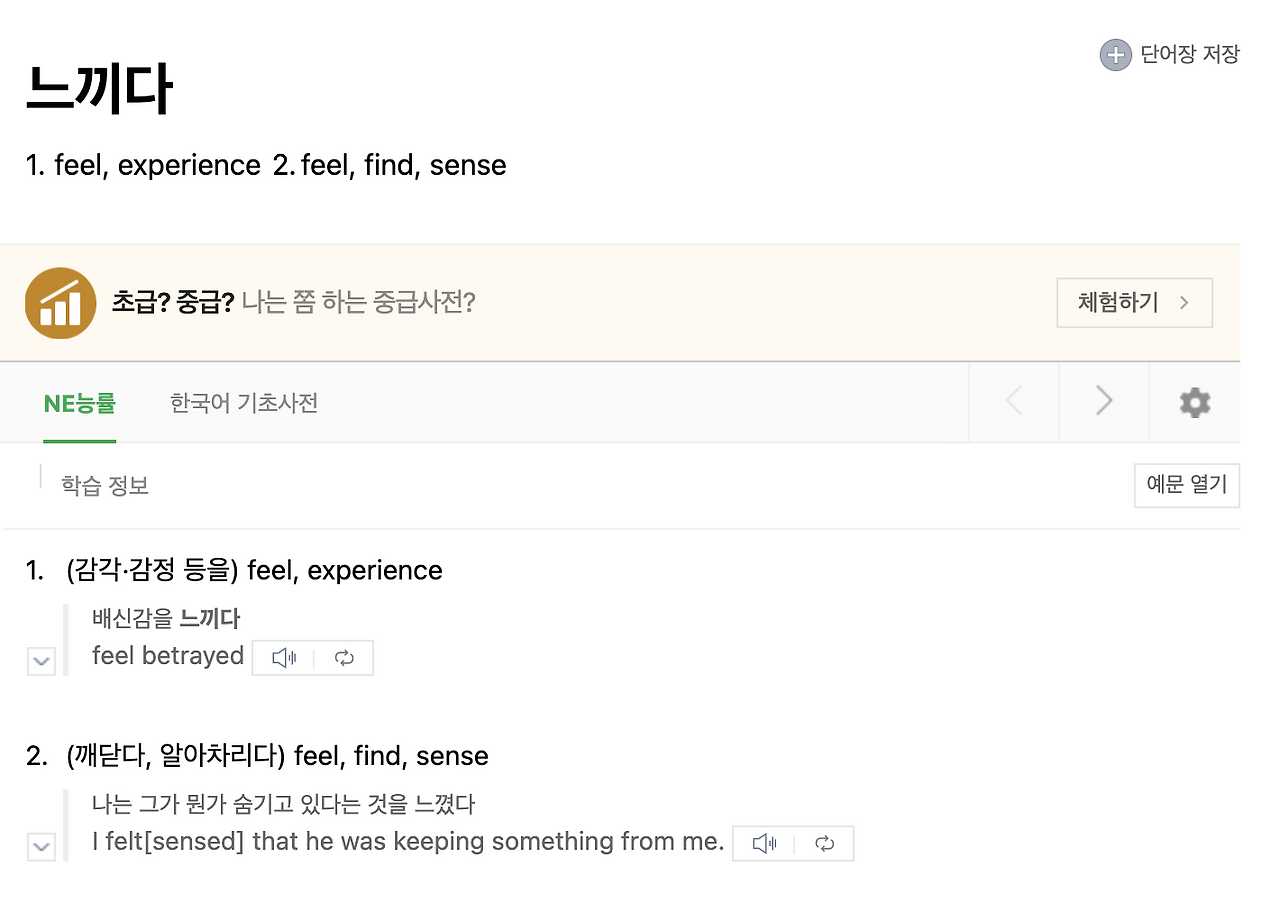Play audio for 'I felt[sensed]' sentence
Viewport: 1280px width, 921px height.
764,844
